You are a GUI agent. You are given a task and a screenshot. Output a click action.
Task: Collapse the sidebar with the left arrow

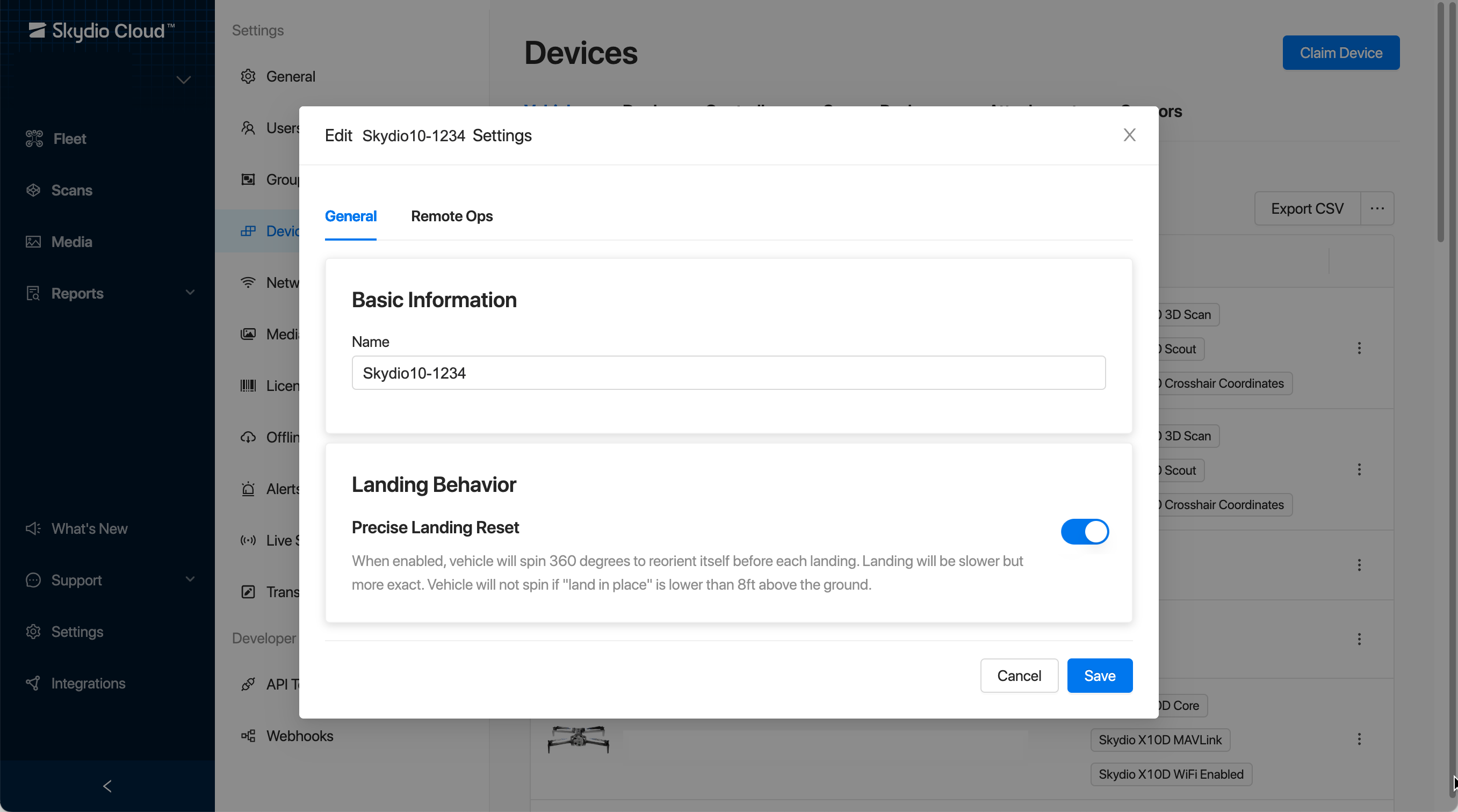coord(107,786)
